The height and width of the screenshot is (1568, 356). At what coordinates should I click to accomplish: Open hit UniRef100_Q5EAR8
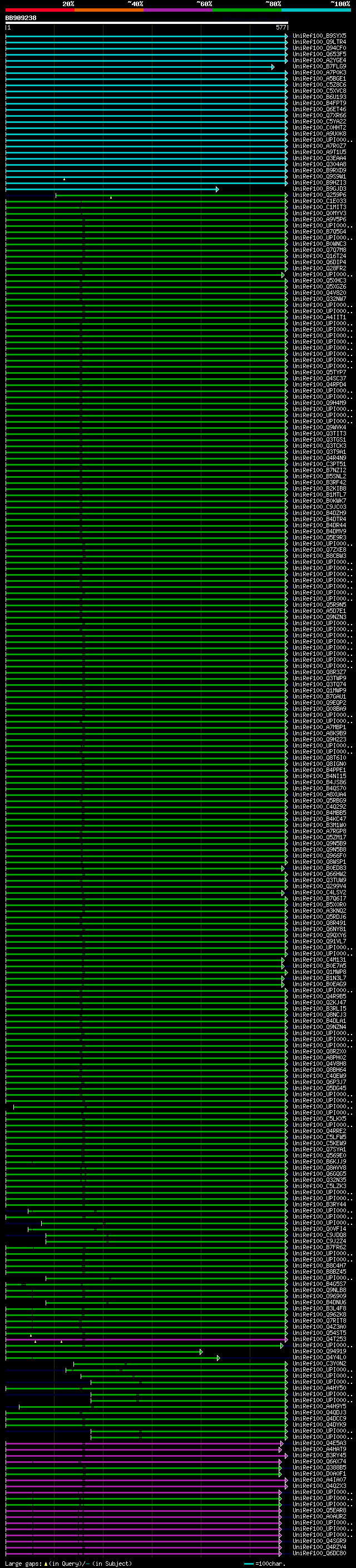319,1510
